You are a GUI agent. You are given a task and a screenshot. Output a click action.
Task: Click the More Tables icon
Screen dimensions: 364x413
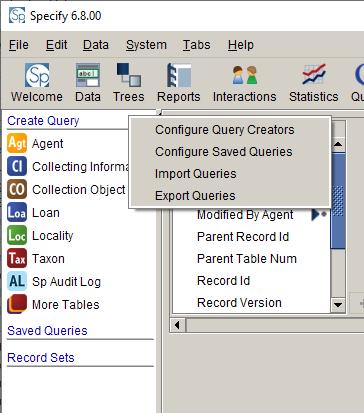click(x=17, y=304)
